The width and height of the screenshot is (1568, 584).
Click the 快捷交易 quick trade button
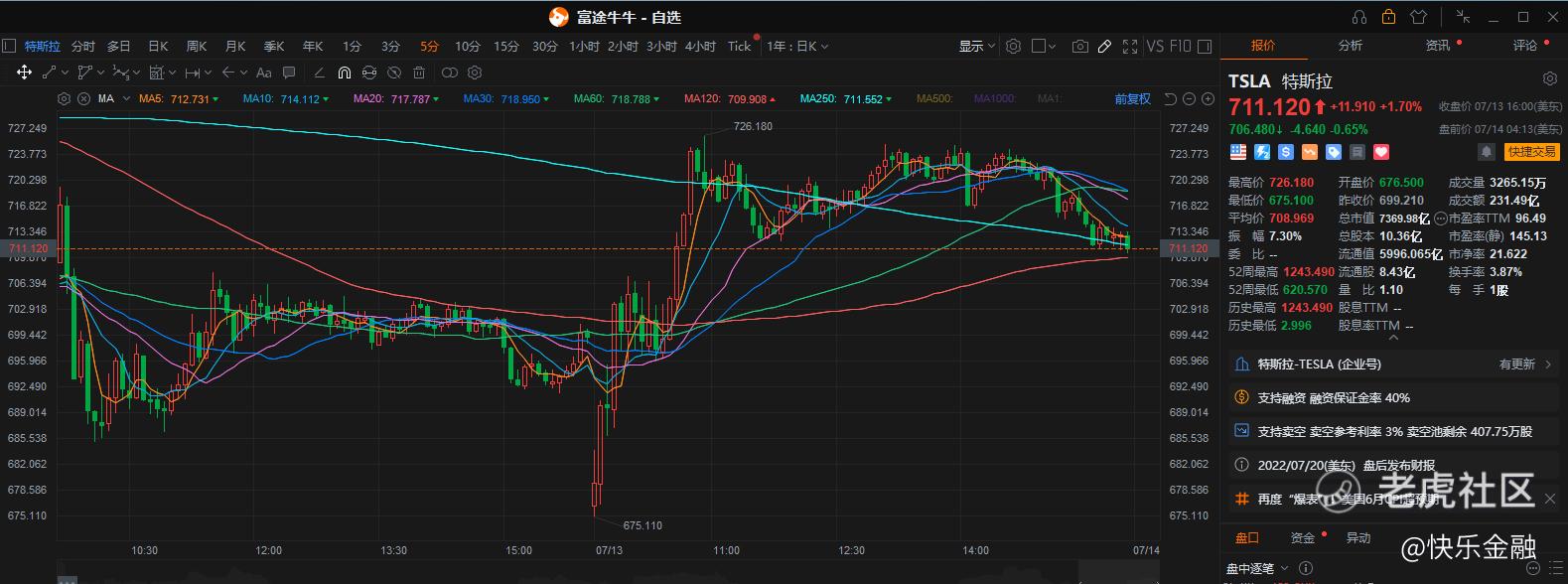coord(1532,152)
